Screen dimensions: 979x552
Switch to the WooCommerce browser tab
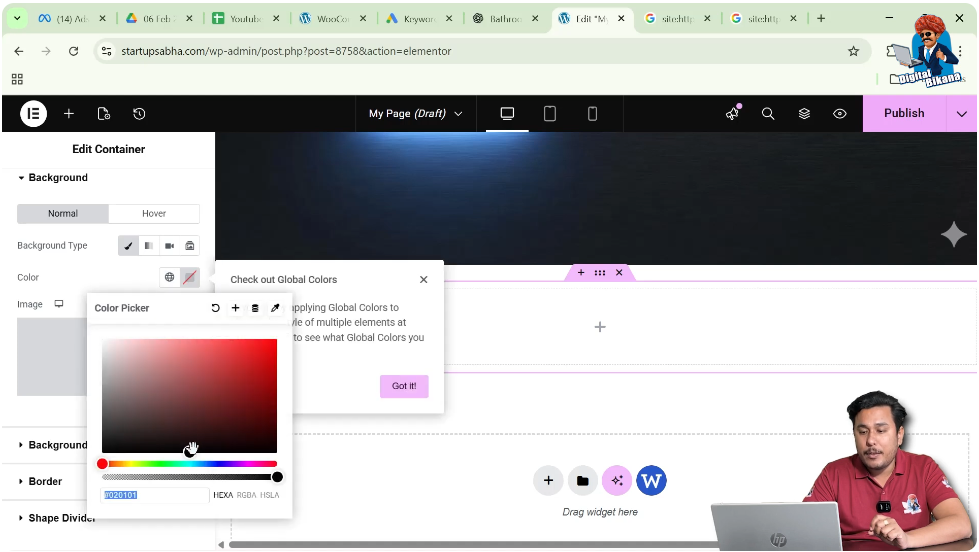(333, 19)
